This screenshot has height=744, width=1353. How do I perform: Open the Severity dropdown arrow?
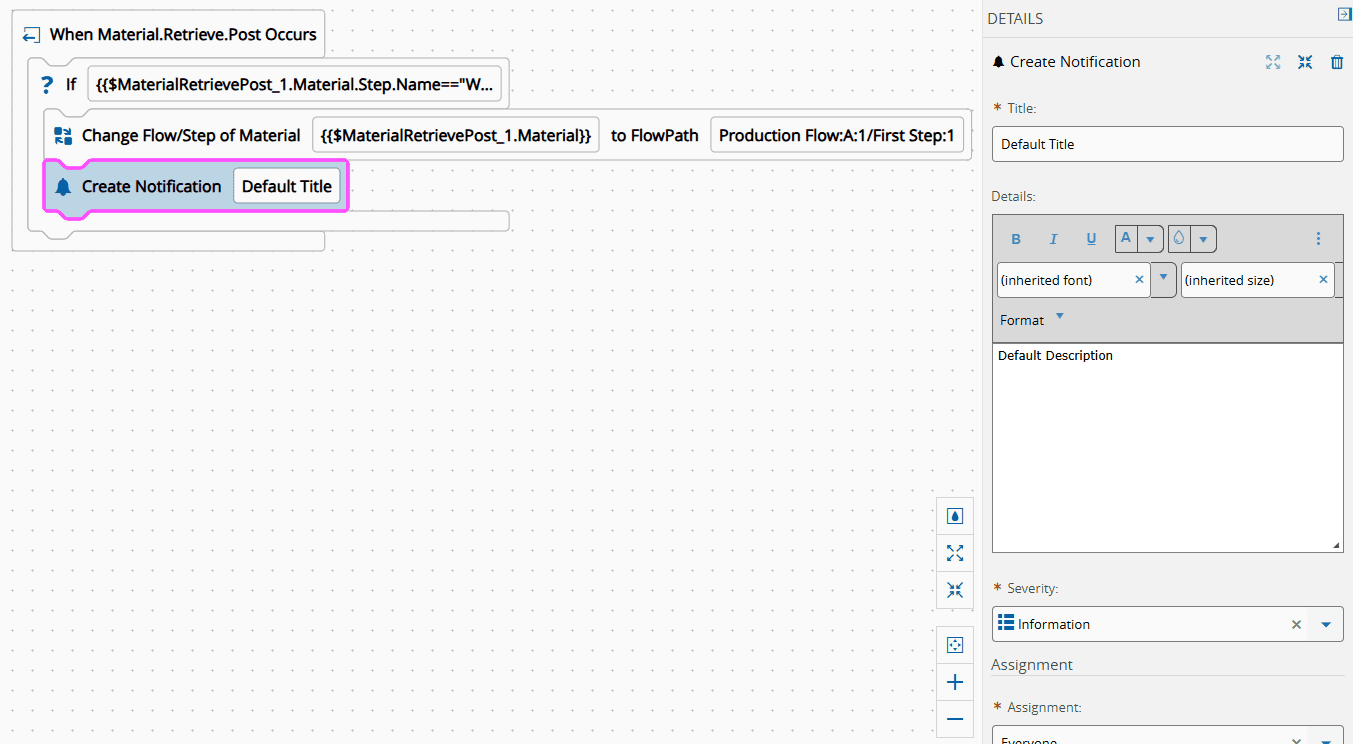pyautogui.click(x=1326, y=624)
